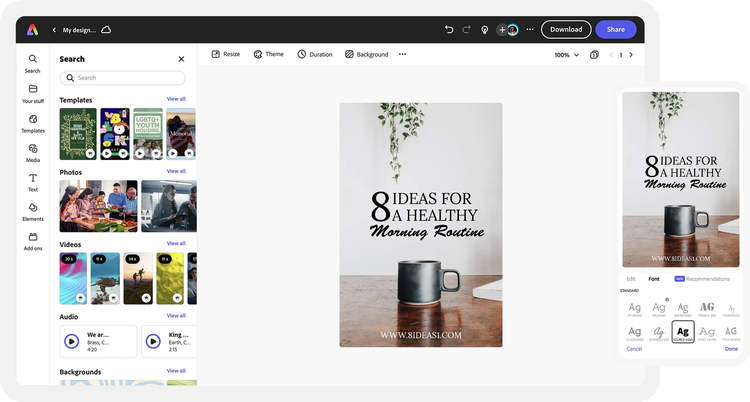This screenshot has width=750, height=402.
Task: Play the 'King...' audio track
Action: pos(153,341)
